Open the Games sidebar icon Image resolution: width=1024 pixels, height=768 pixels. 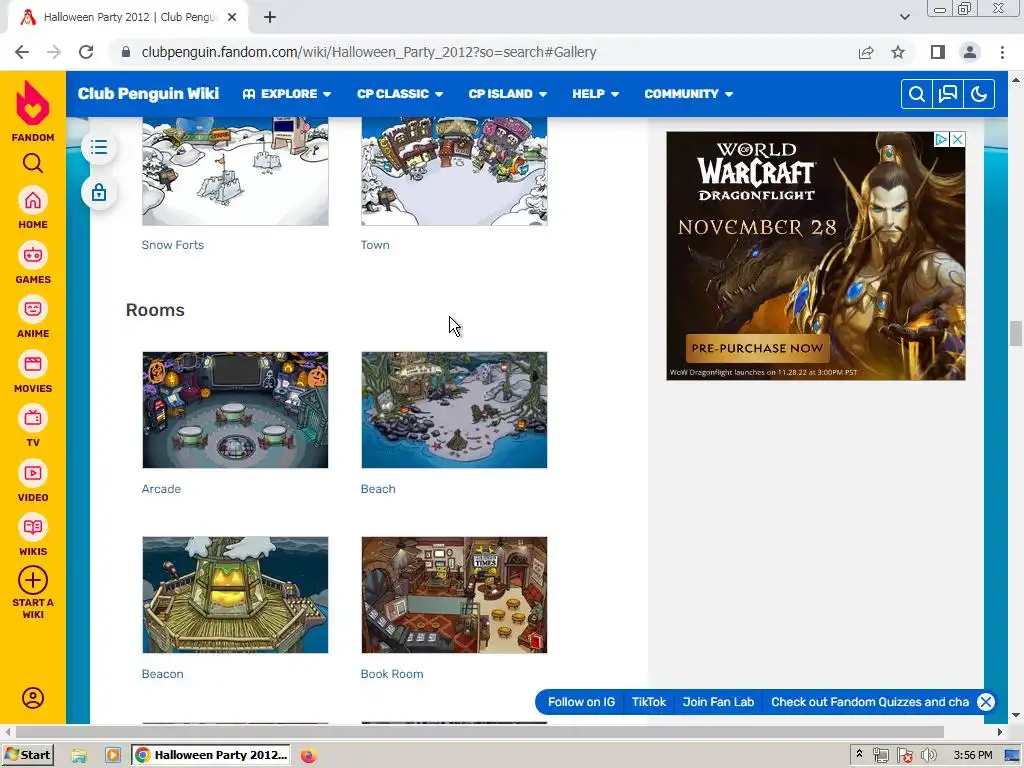point(33,255)
